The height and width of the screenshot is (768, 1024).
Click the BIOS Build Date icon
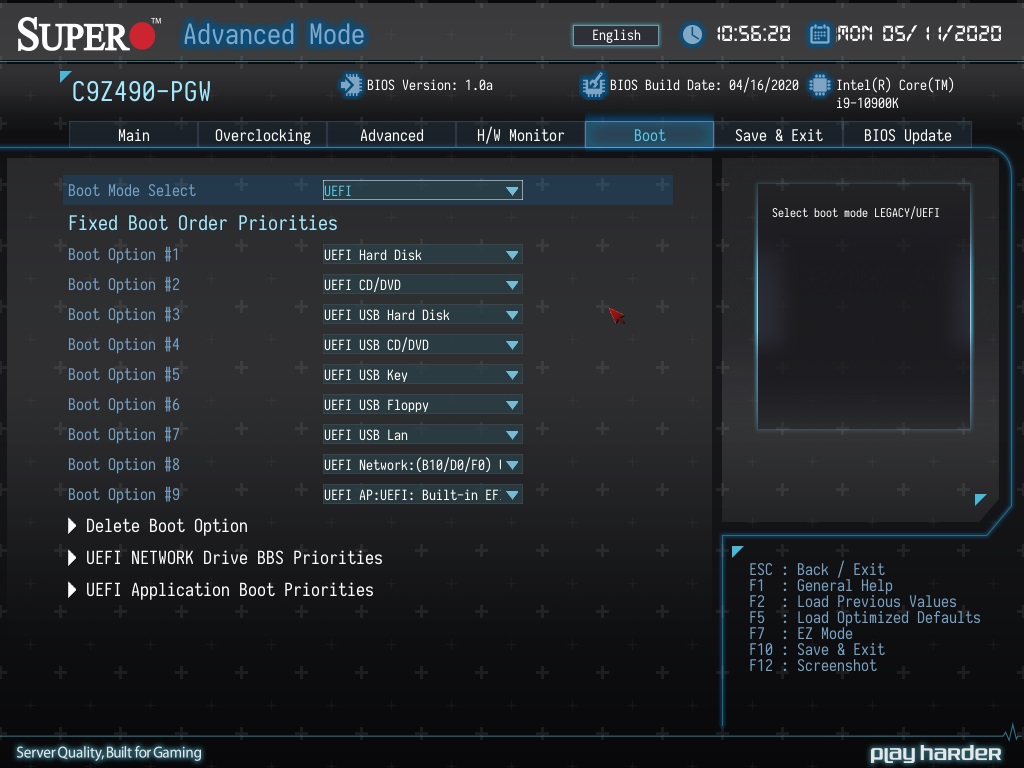(x=593, y=86)
